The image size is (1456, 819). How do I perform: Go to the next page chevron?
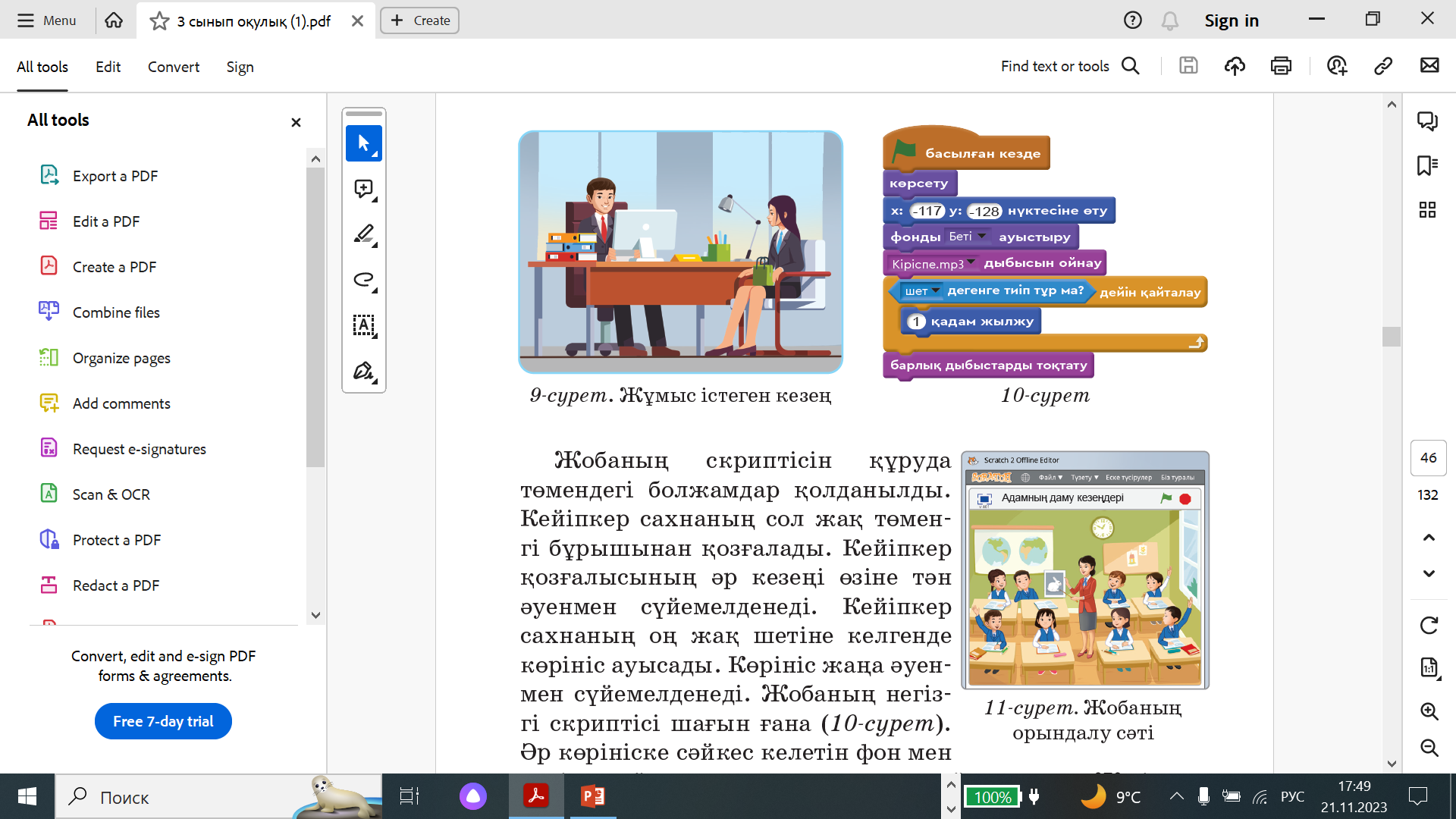click(1429, 573)
